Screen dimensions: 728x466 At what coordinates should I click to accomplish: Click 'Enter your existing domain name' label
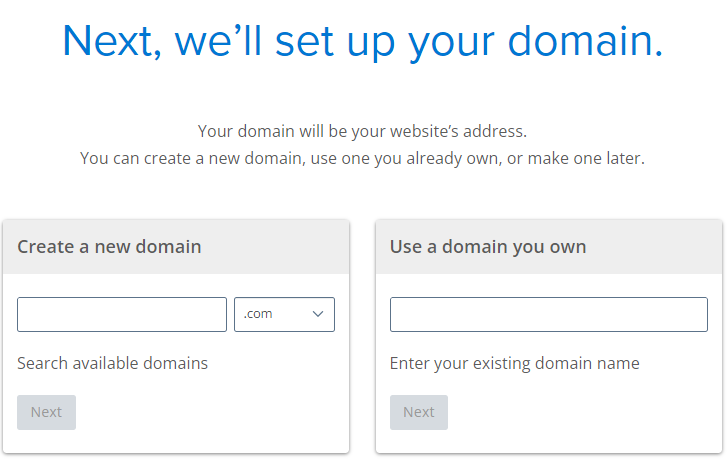click(x=514, y=363)
